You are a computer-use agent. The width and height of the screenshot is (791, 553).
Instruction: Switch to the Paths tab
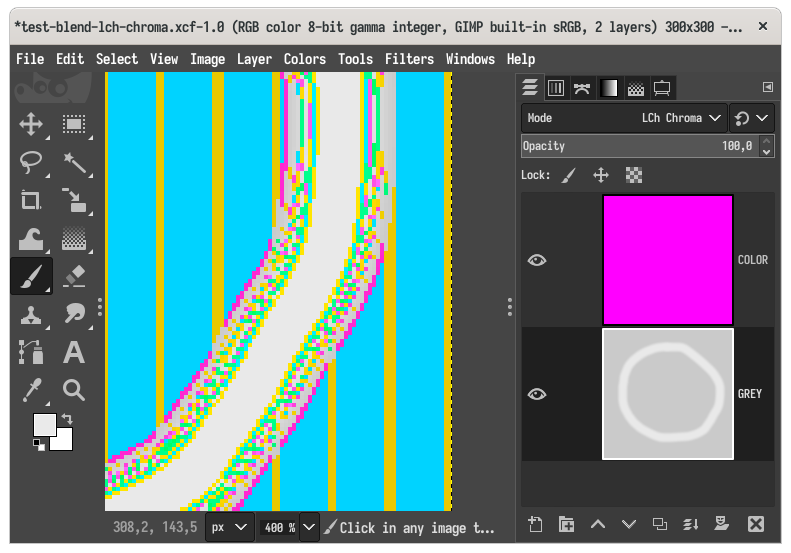click(582, 88)
